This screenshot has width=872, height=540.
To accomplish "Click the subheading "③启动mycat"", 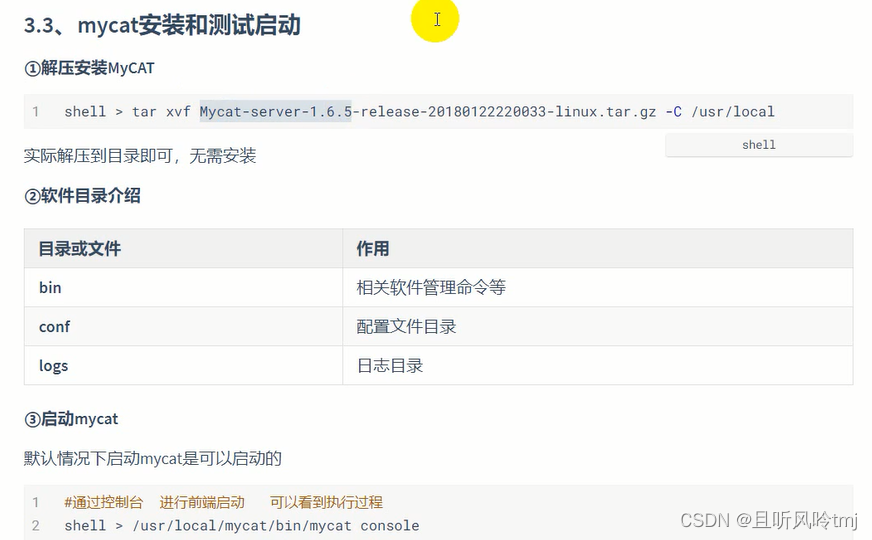I will pos(71,419).
